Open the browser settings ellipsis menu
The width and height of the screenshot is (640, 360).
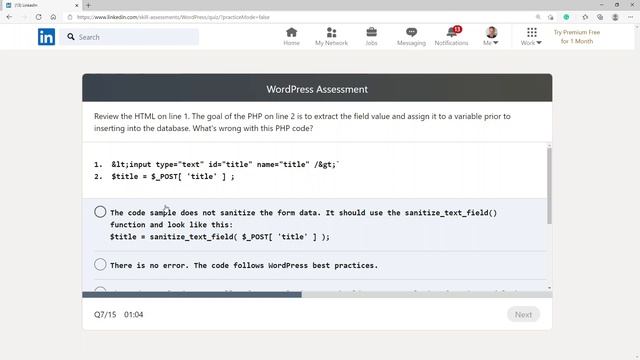click(630, 17)
